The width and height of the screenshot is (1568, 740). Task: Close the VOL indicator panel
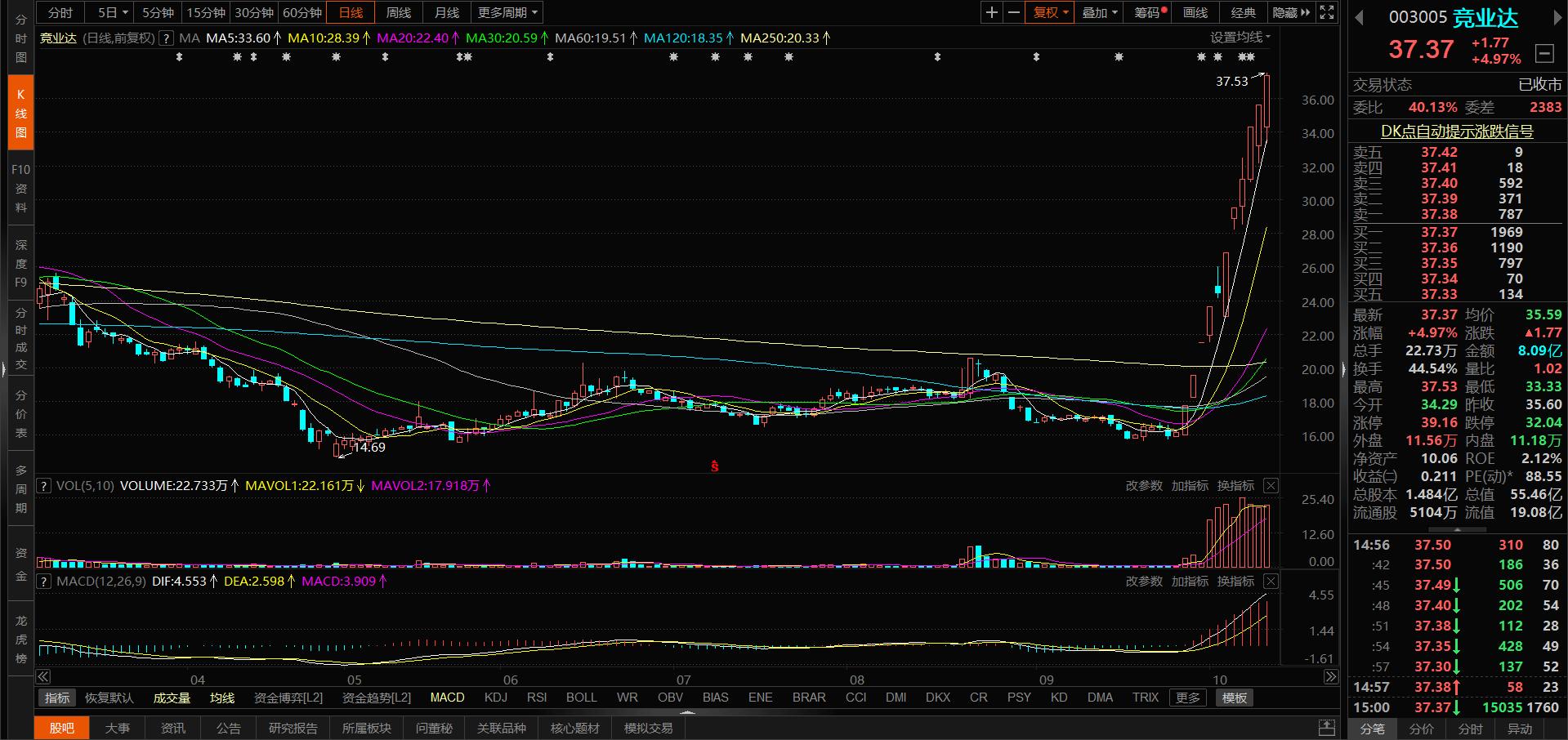(1271, 485)
